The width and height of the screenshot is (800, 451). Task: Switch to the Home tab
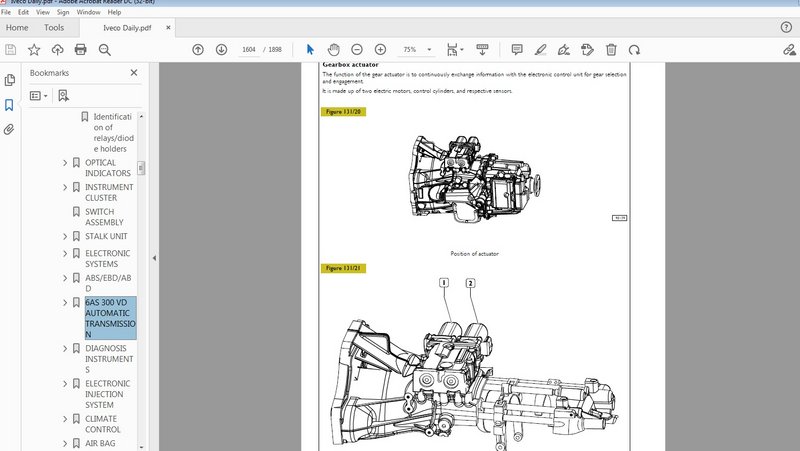pos(17,28)
